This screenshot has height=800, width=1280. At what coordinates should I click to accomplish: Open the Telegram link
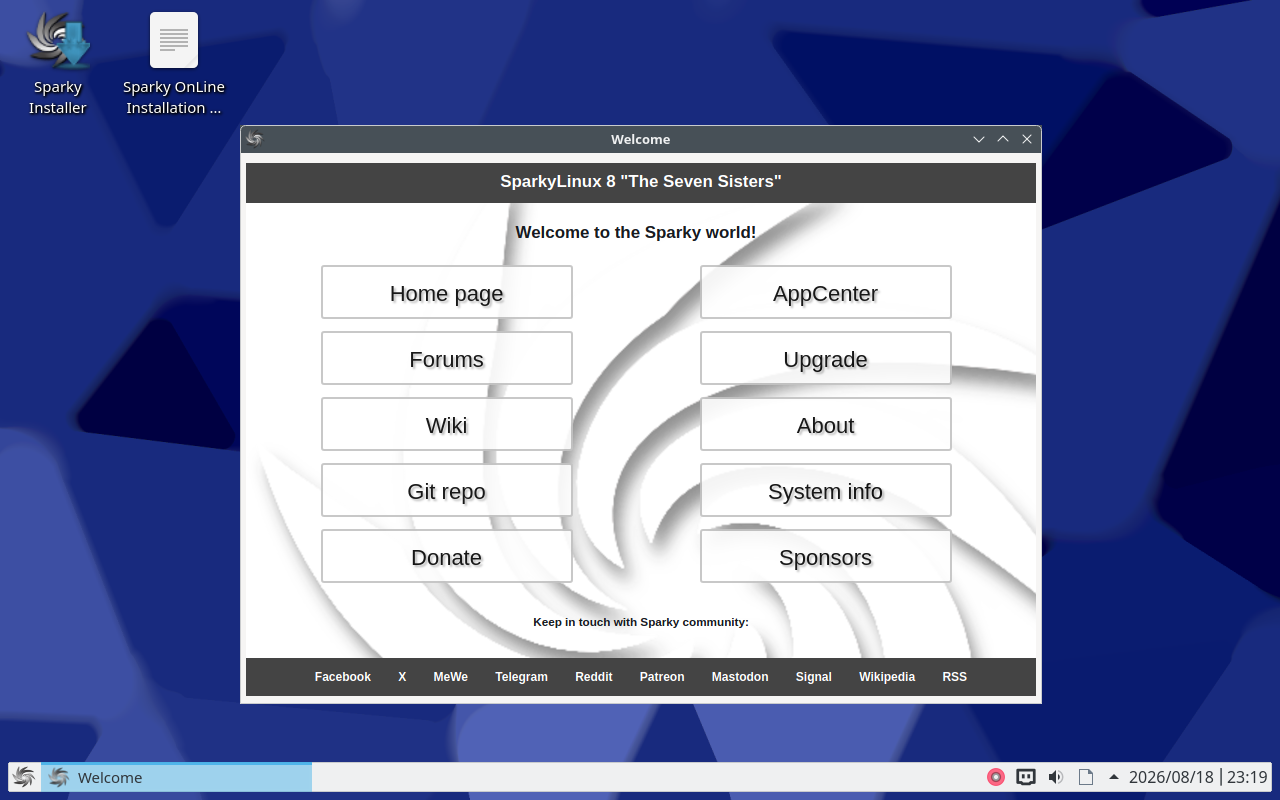[522, 677]
